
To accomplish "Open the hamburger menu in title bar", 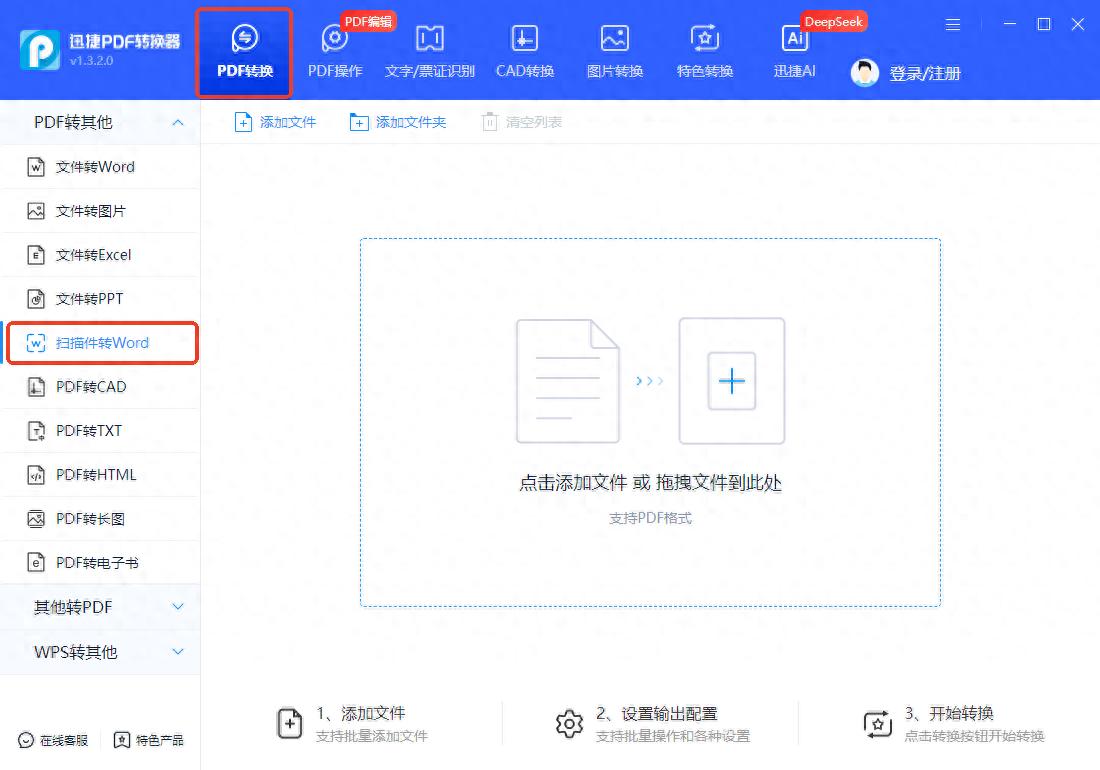I will (953, 24).
